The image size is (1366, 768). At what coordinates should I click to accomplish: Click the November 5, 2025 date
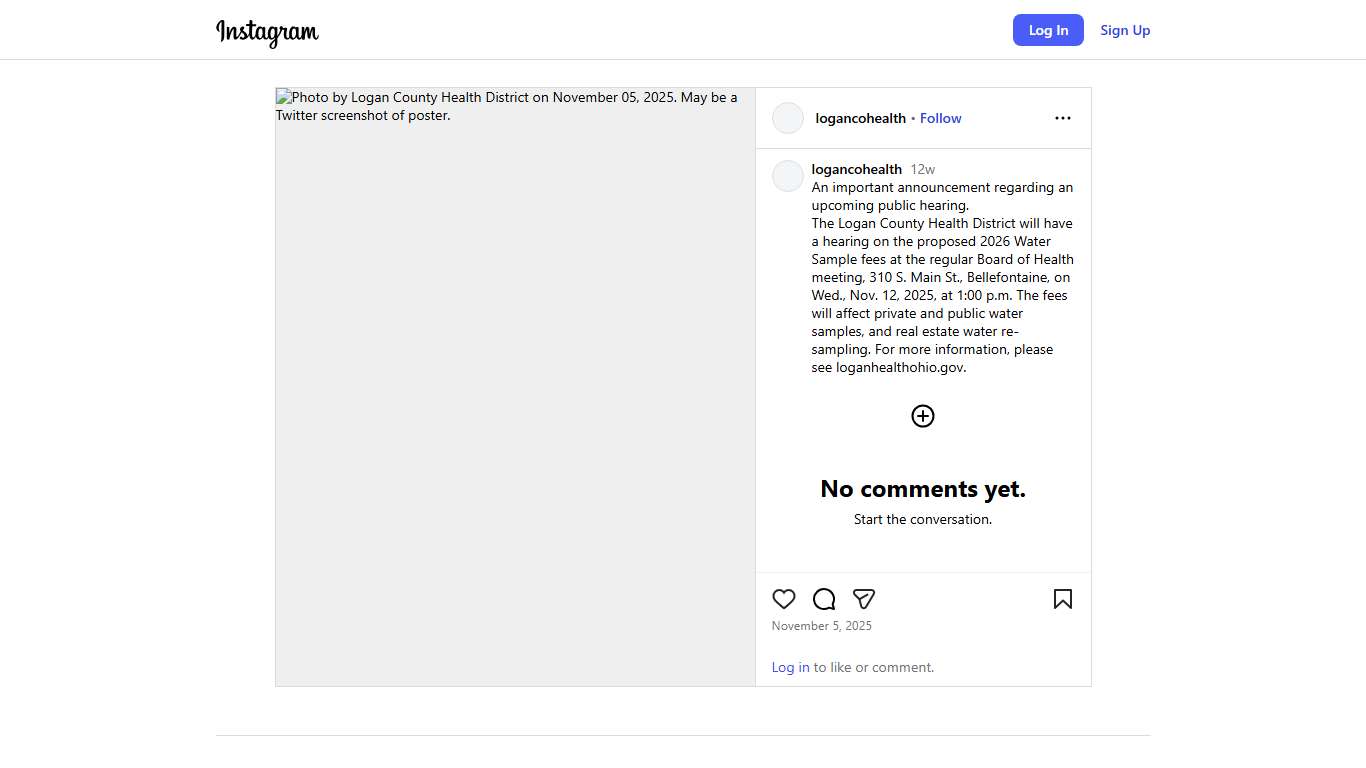point(821,626)
